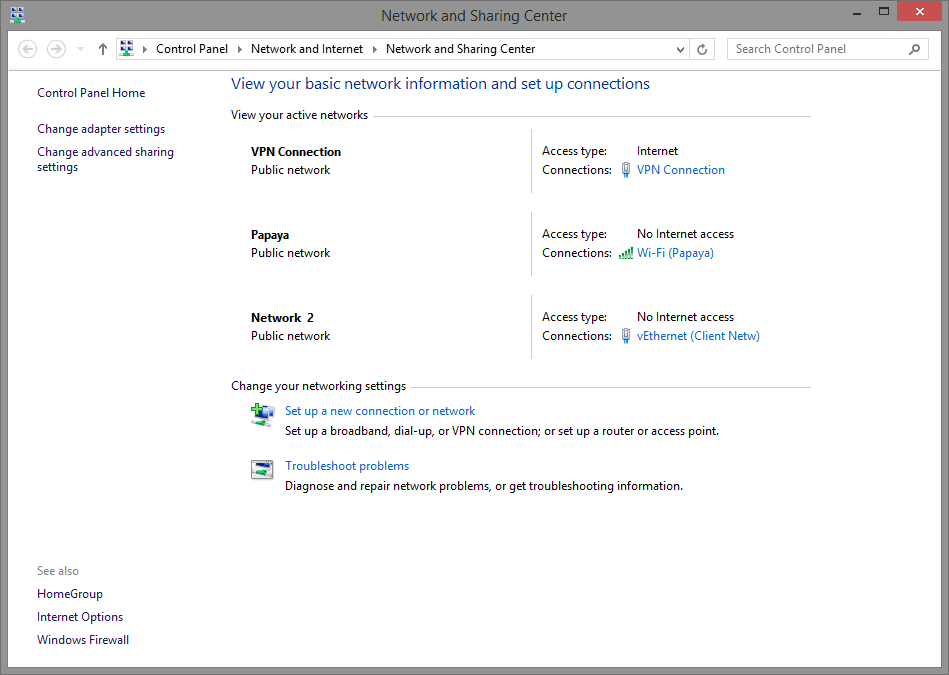
Task: Click the address bar network icon
Action: click(x=126, y=48)
